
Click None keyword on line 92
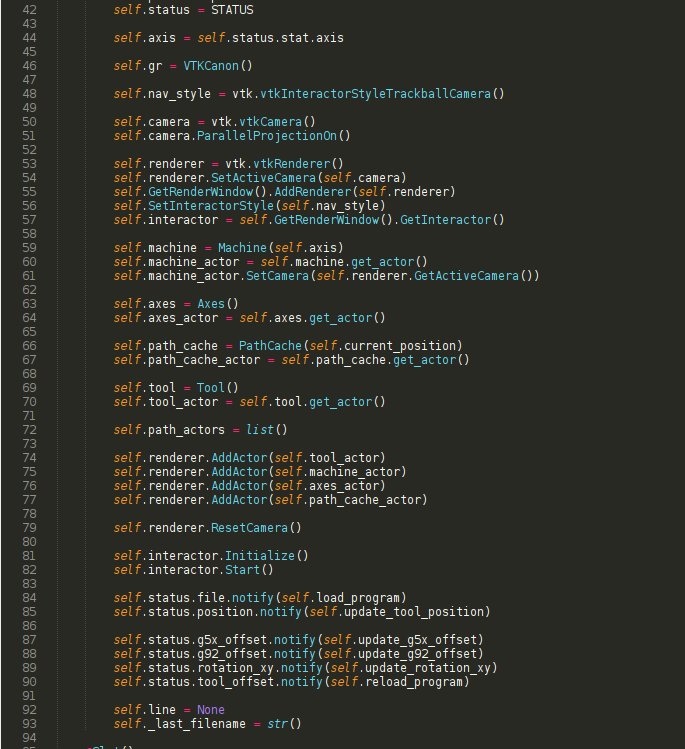click(x=211, y=710)
